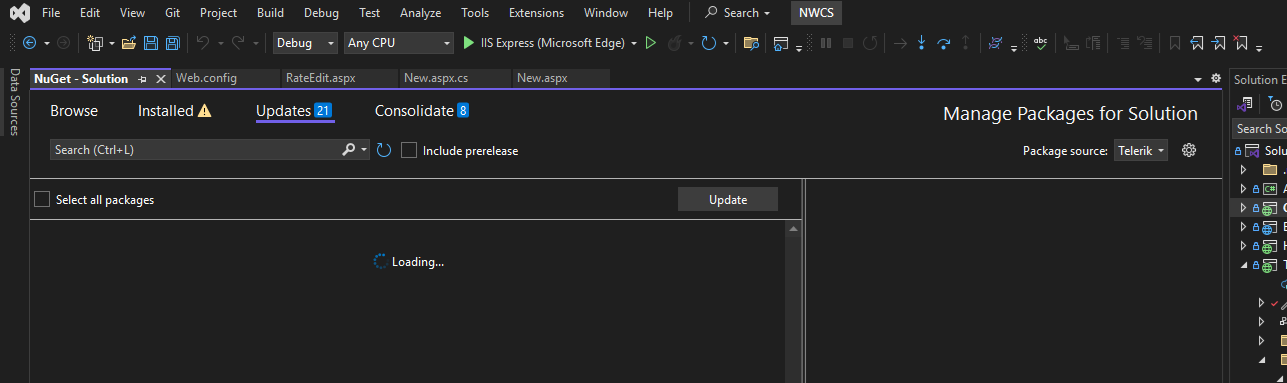Viewport: 1287px width, 383px height.
Task: Toggle pin on NuGet - Solution tab
Action: [142, 79]
